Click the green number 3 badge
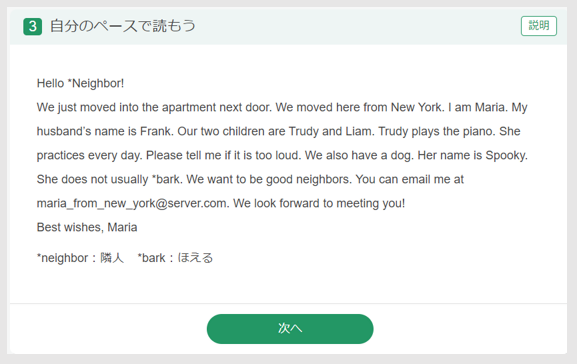 32,26
